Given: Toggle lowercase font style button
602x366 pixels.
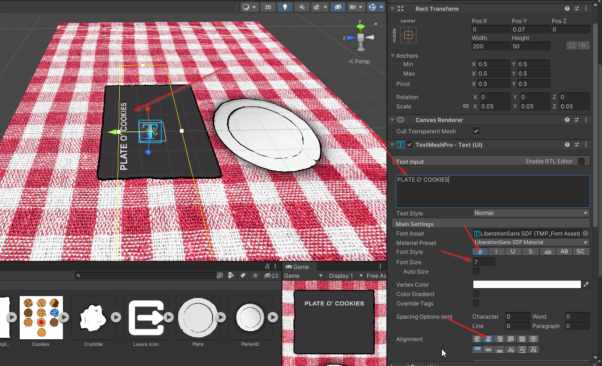Looking at the screenshot, I should [547, 252].
